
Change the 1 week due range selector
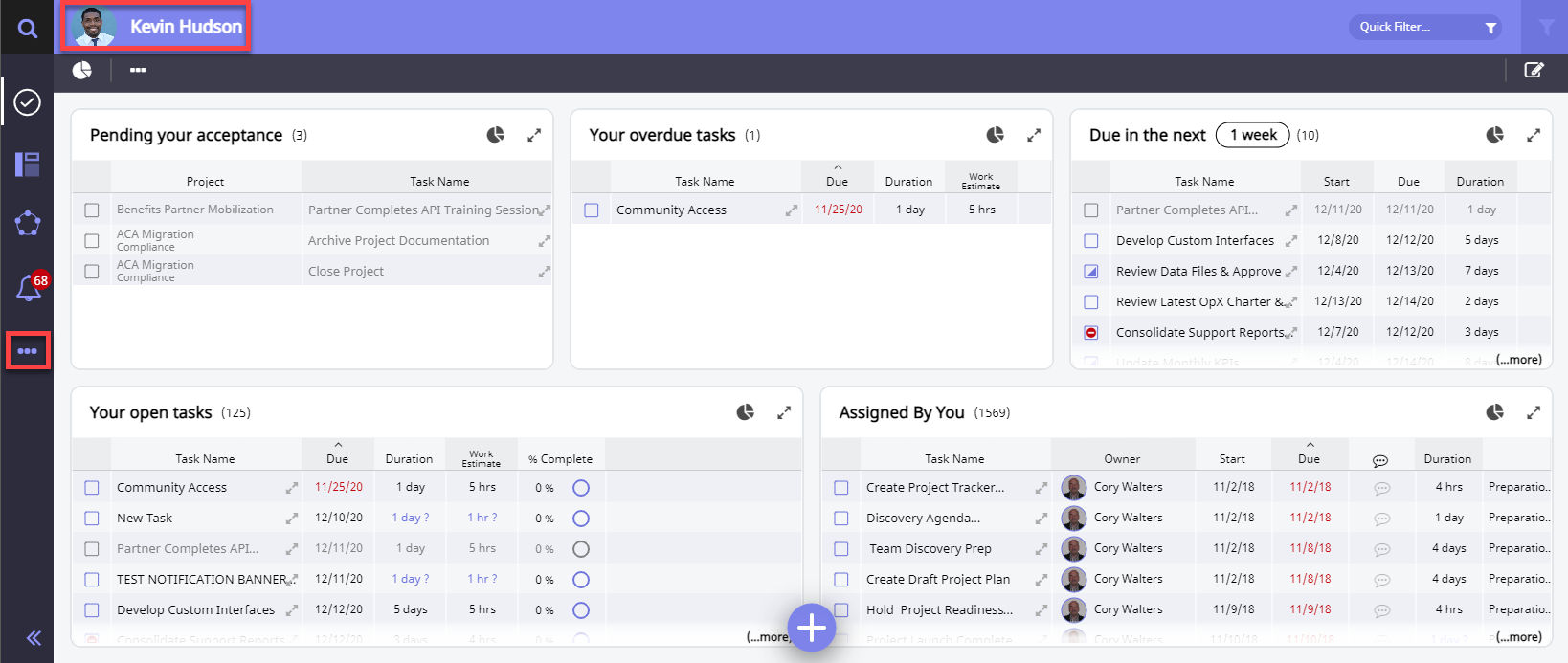coord(1252,135)
